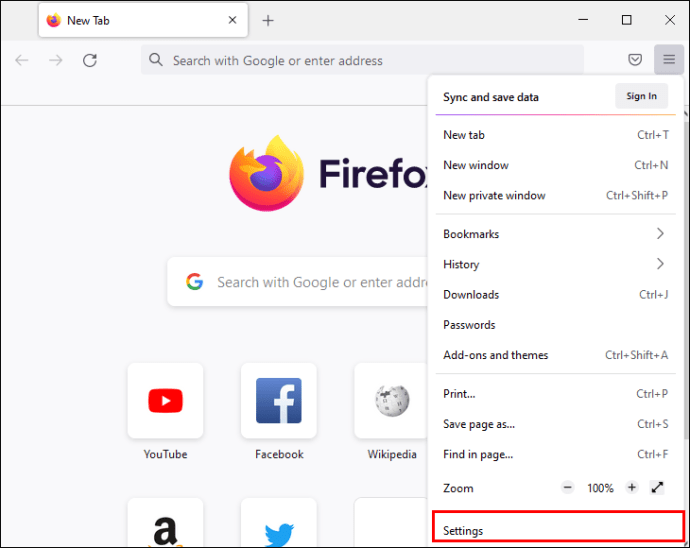Open the Amazon shortcut tile
The image size is (690, 548).
click(x=165, y=523)
